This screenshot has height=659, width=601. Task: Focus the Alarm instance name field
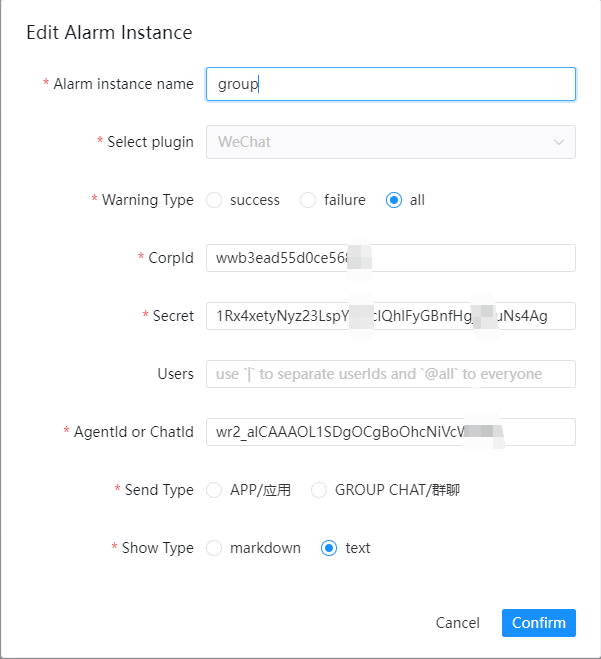coord(390,84)
